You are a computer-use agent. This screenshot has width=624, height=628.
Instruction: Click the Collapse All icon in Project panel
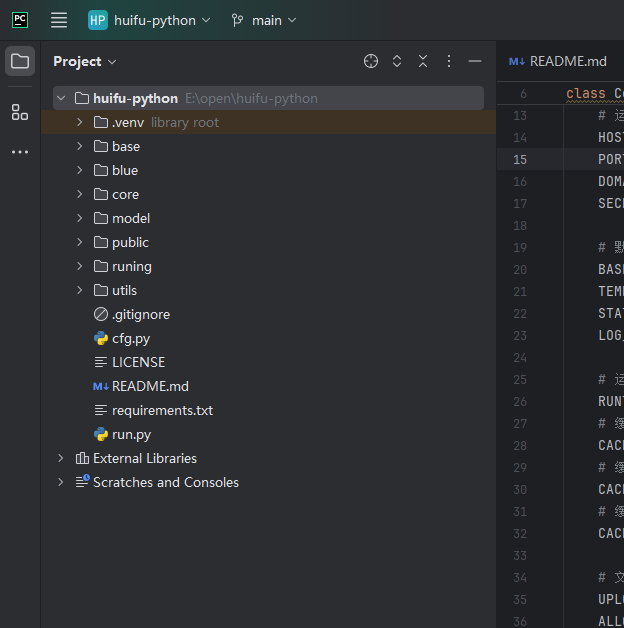423,61
